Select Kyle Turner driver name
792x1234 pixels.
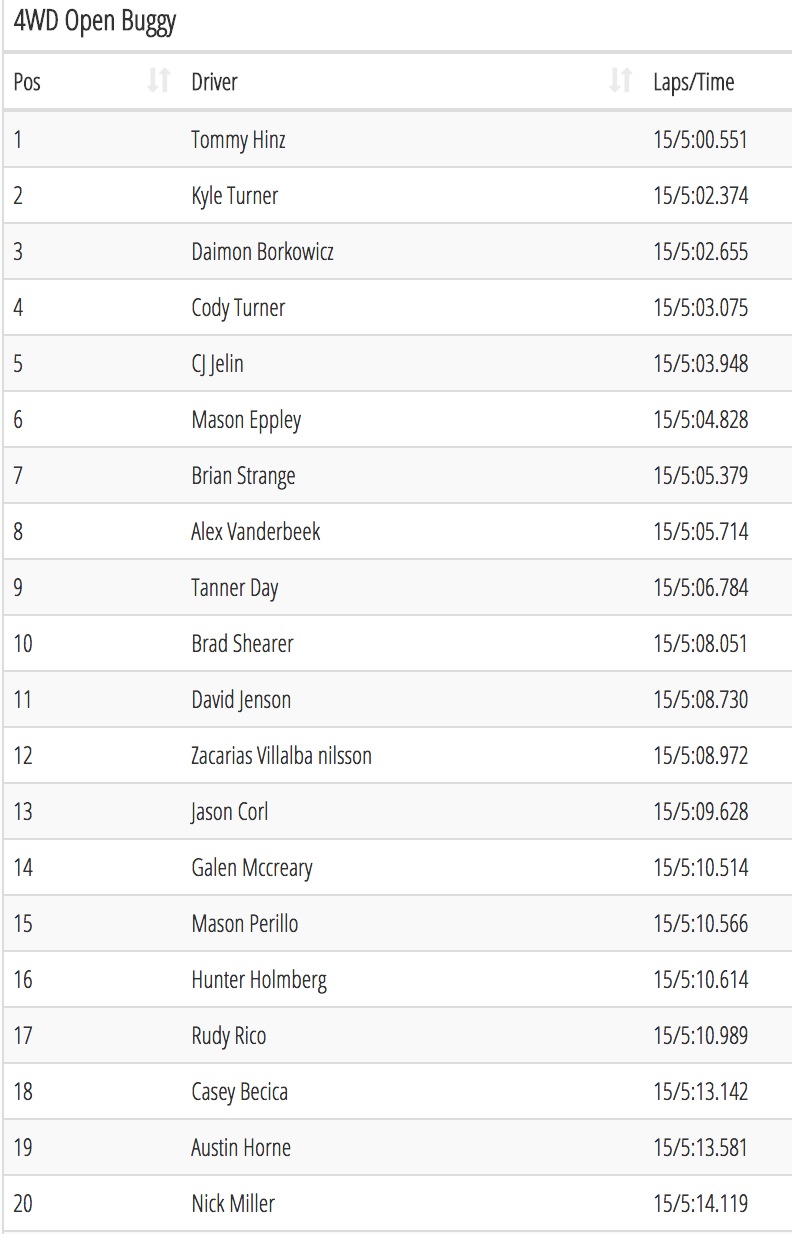234,196
